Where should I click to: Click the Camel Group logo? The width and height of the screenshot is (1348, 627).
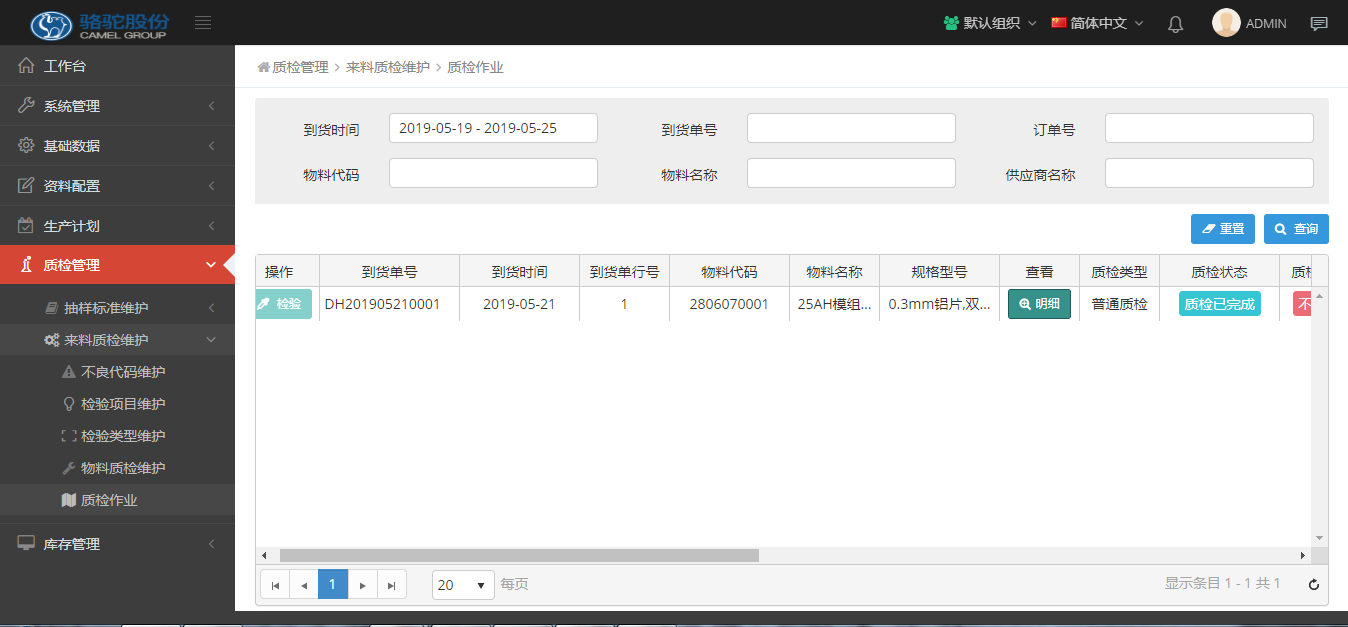pyautogui.click(x=100, y=24)
